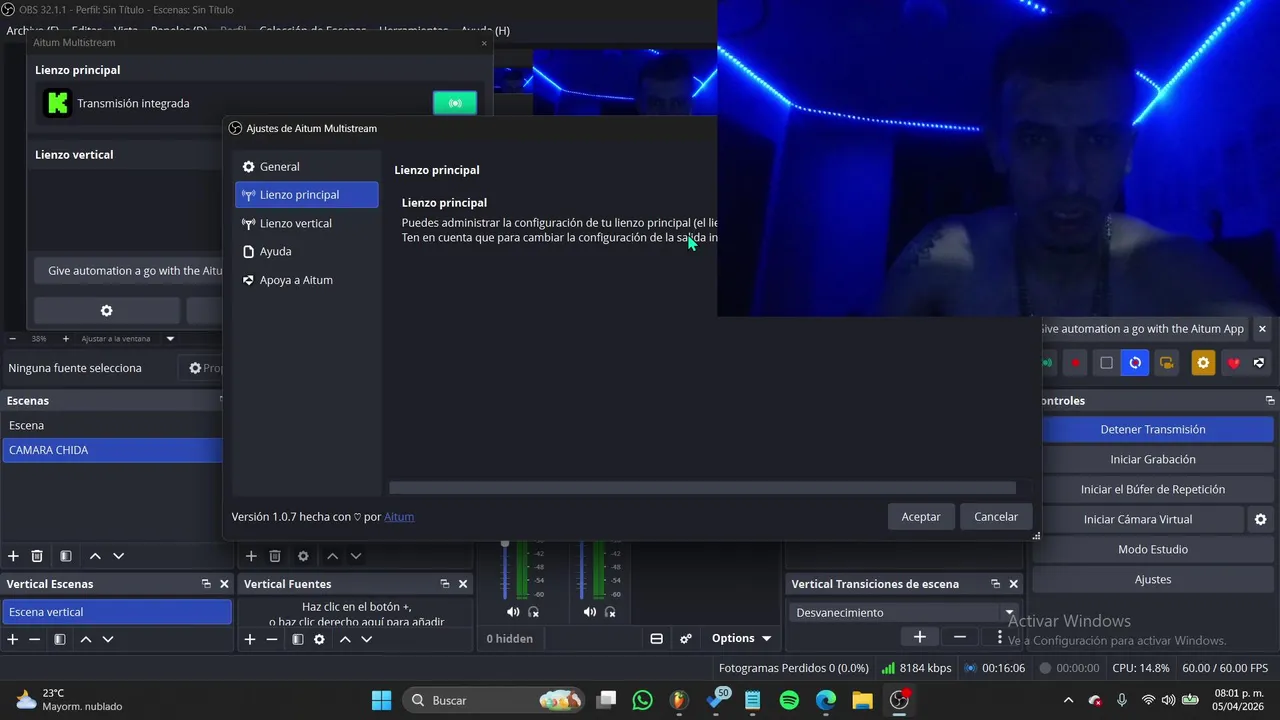Close the Vertical Escenas dock
The width and height of the screenshot is (1280, 720).
coord(224,584)
